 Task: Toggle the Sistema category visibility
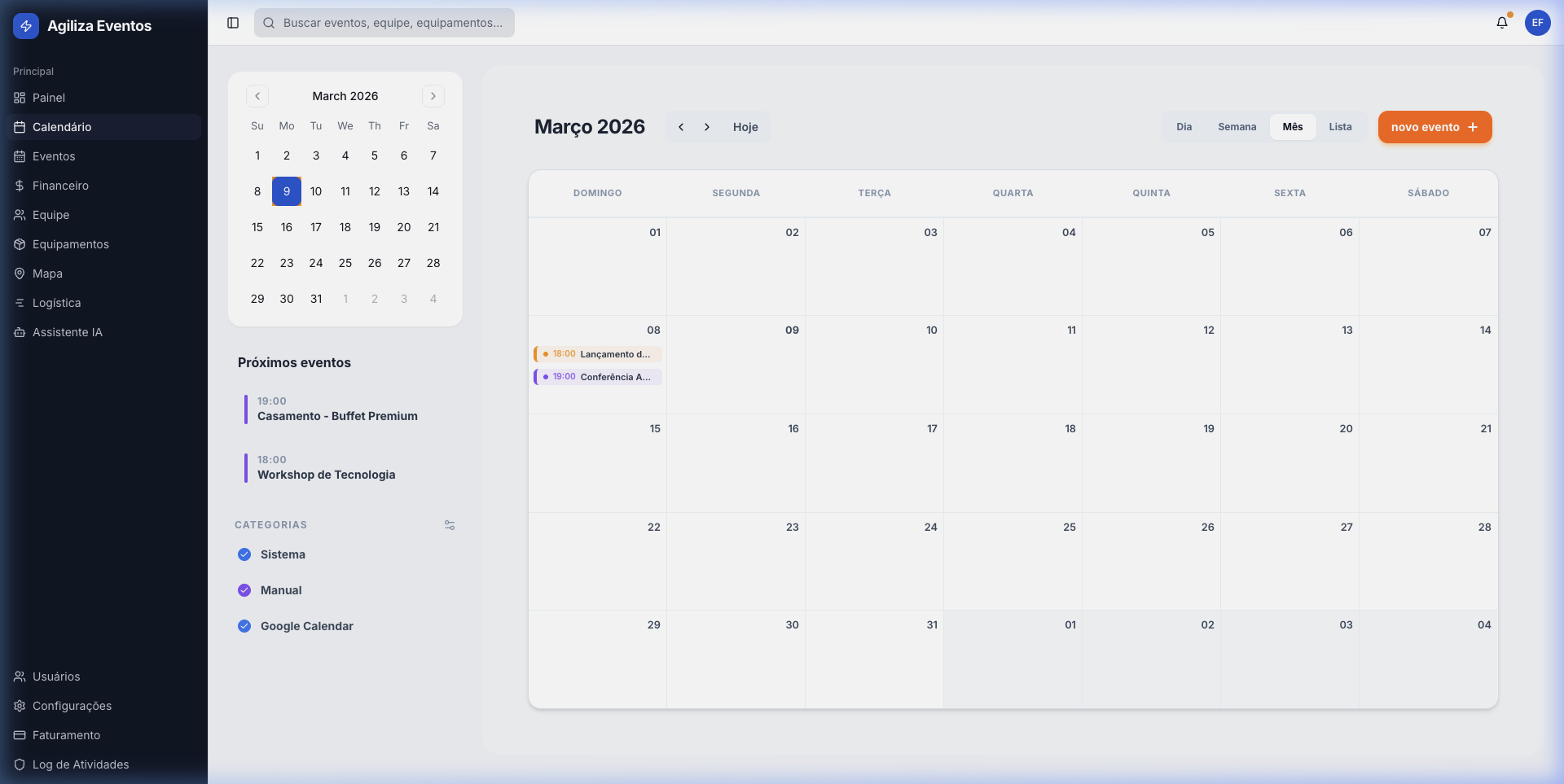point(244,554)
